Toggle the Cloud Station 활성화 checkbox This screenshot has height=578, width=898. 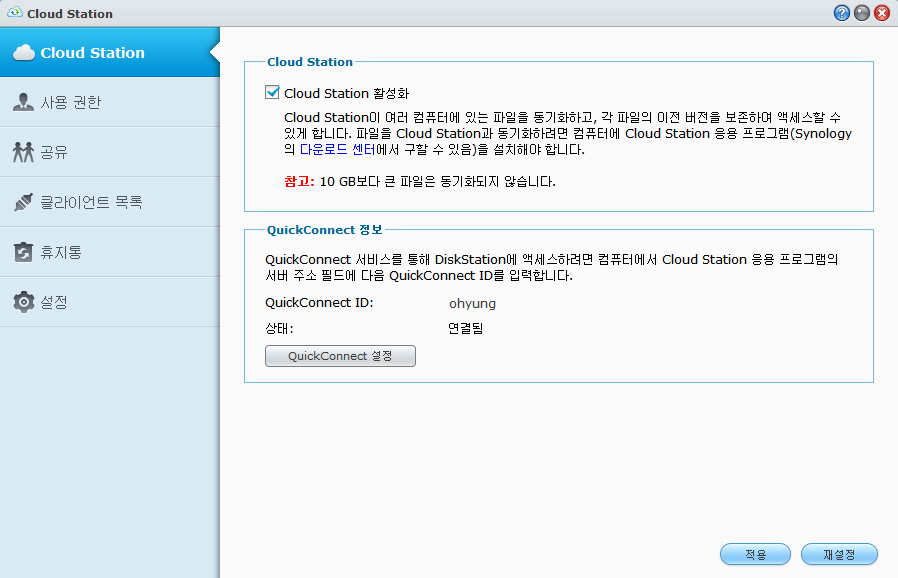click(272, 92)
